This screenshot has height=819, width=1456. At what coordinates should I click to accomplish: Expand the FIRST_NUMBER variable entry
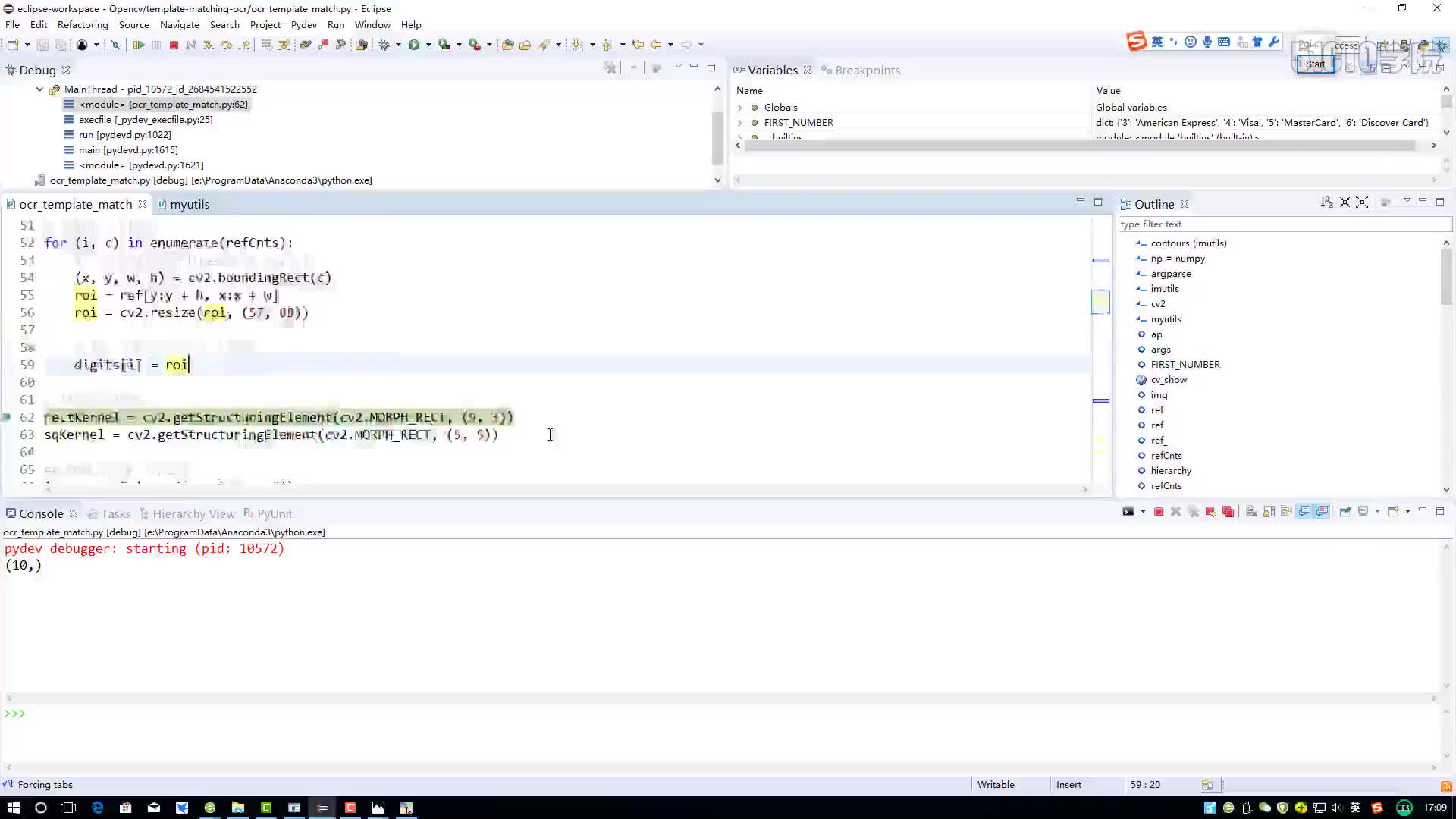click(741, 122)
